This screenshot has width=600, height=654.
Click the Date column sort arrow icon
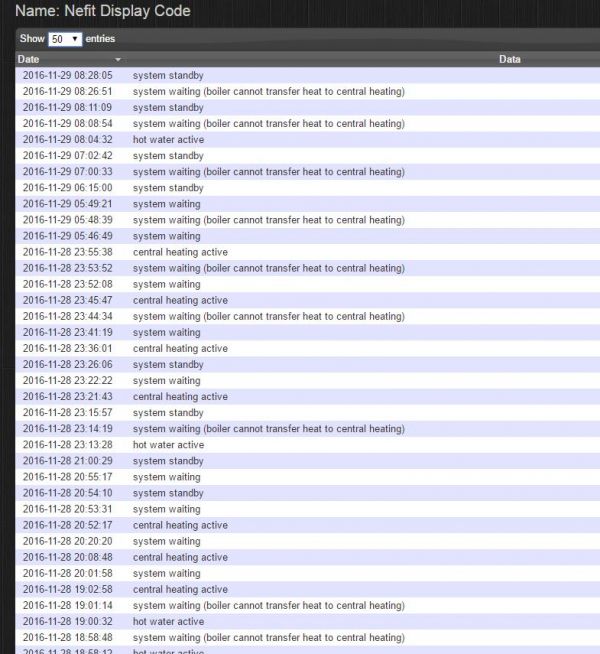118,60
